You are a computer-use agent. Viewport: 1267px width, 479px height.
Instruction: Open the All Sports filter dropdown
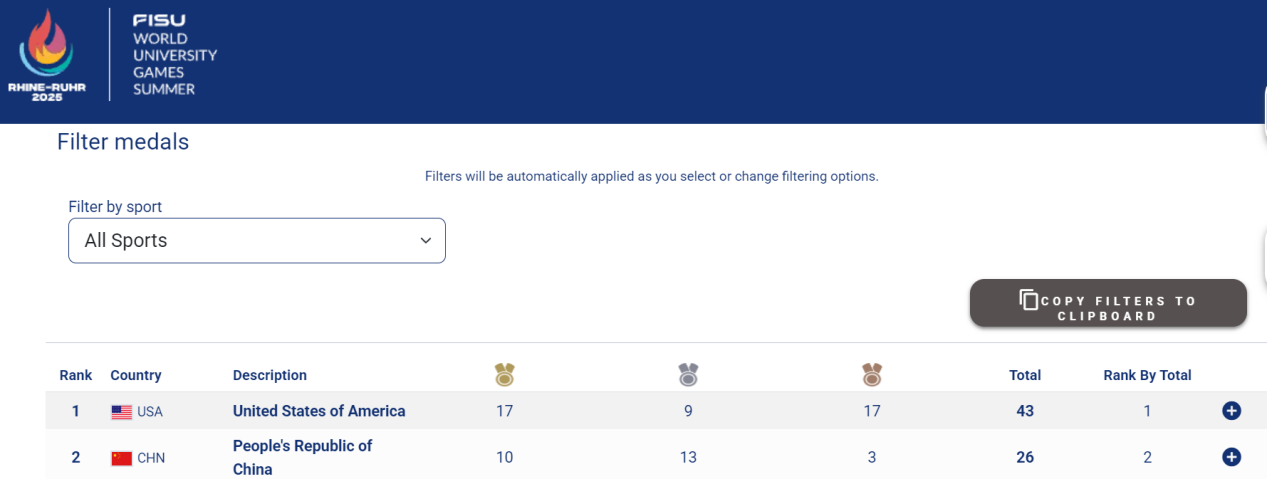pos(257,241)
